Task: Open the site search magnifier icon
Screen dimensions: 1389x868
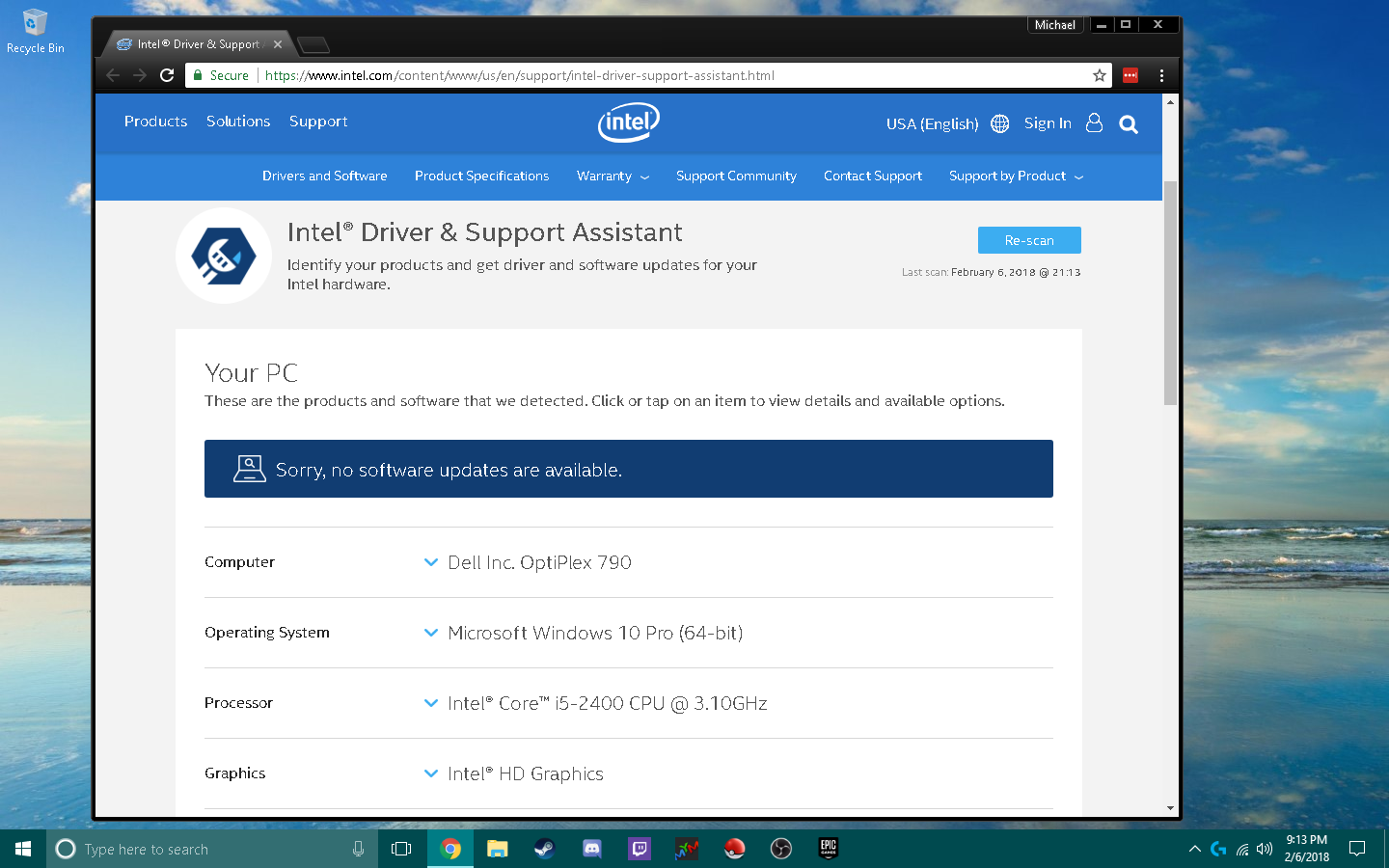Action: [1129, 123]
